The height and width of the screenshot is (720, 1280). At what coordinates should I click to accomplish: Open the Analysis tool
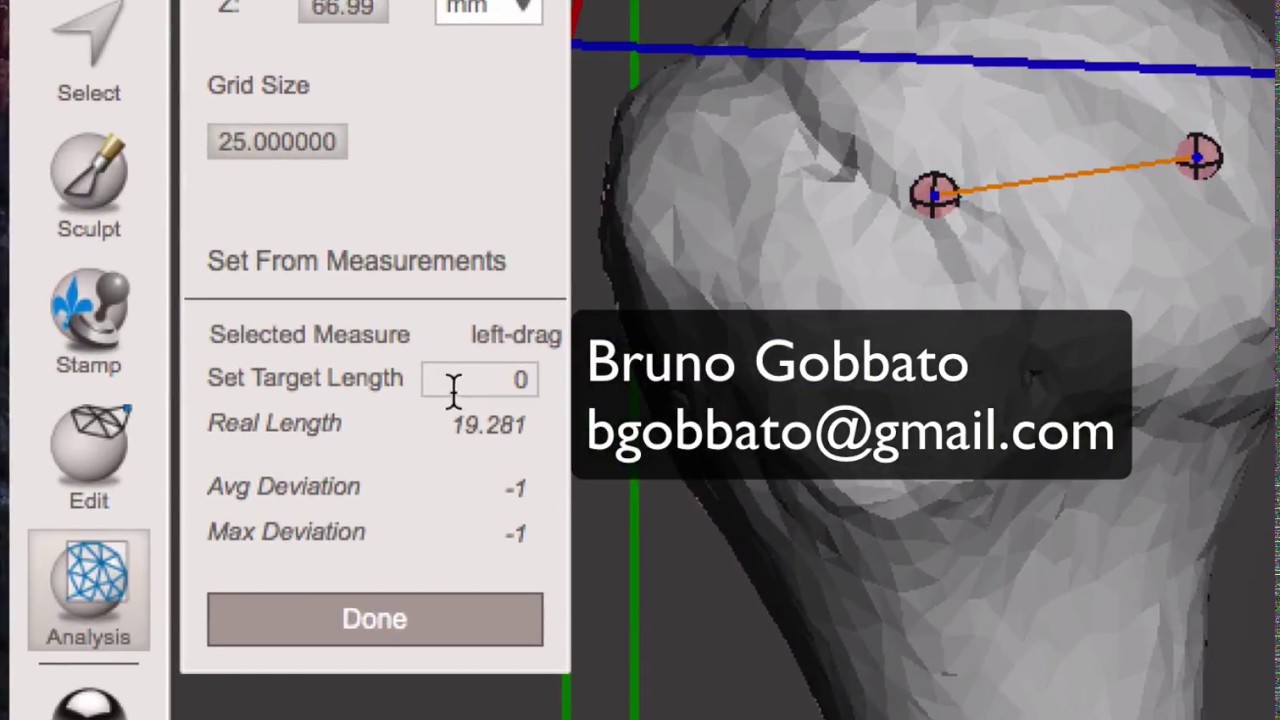88,592
